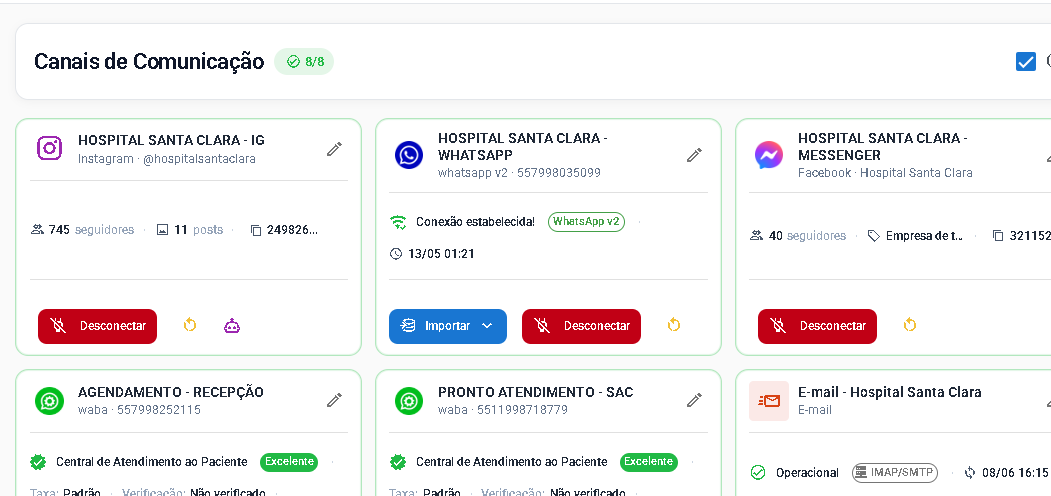Click the WABA logo on AGENDAMENTO - RECEPÇÃO
The width and height of the screenshot is (1051, 496).
click(49, 401)
